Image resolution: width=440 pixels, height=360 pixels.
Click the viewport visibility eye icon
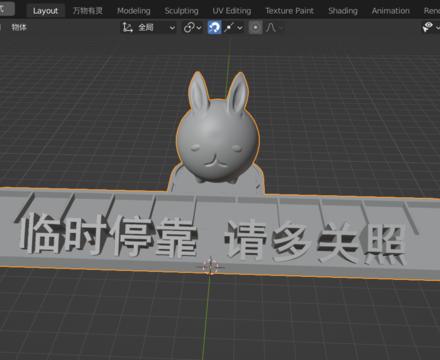click(x=427, y=27)
